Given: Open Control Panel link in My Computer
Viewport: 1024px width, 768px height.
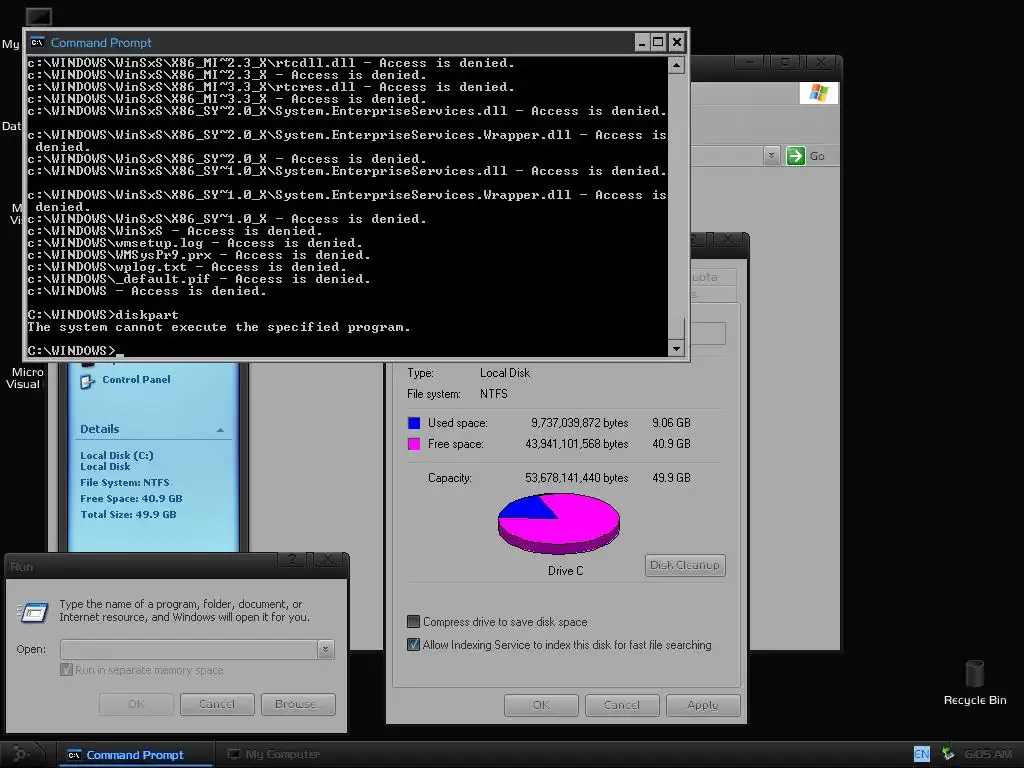Looking at the screenshot, I should coord(136,379).
